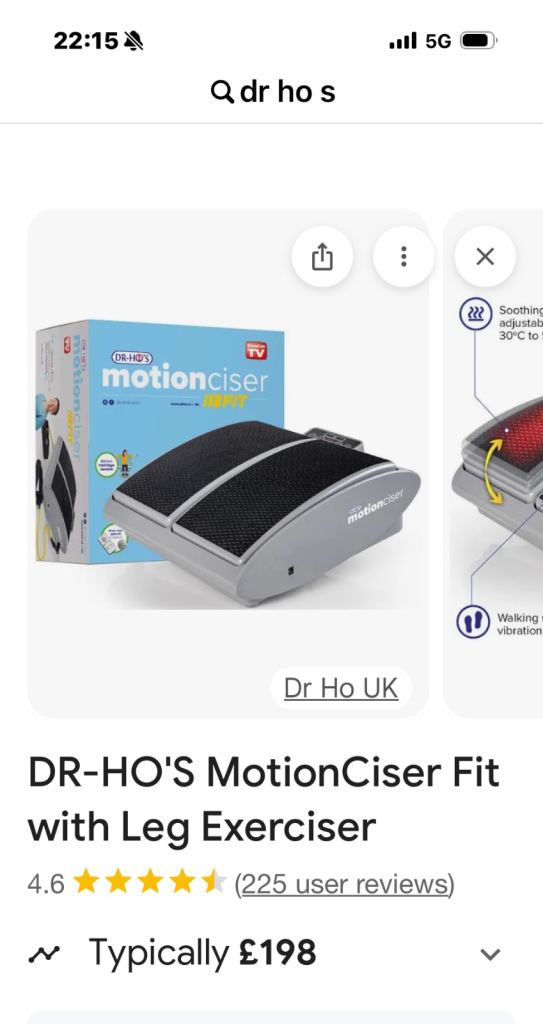
Task: Open the three-dot more options menu
Action: point(404,257)
